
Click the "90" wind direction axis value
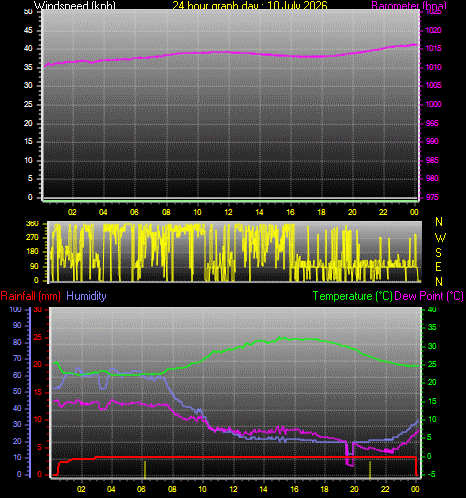[34, 266]
